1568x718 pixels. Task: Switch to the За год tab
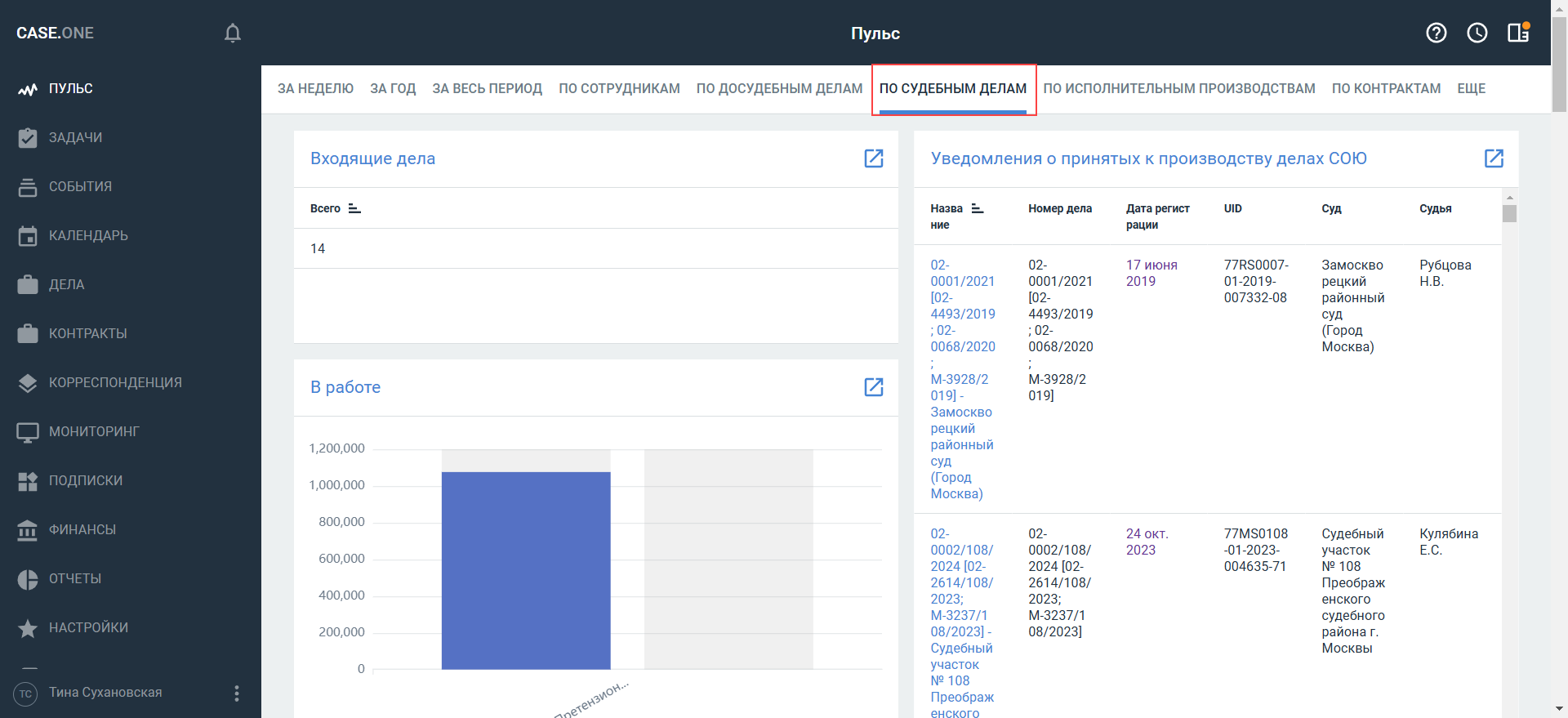(393, 88)
